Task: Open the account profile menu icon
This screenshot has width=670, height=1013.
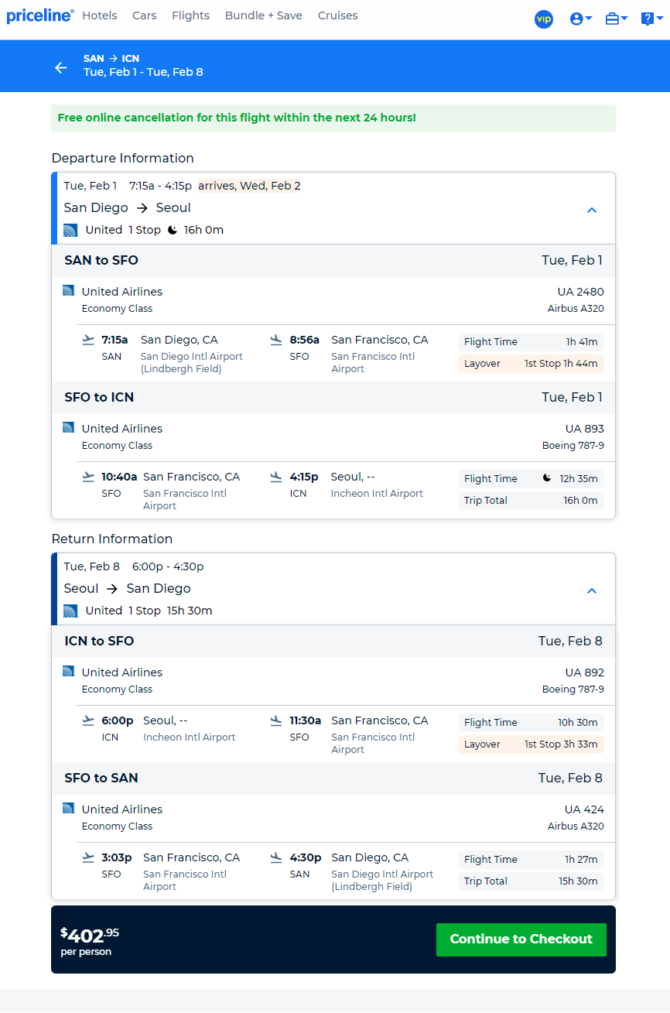Action: click(x=580, y=19)
